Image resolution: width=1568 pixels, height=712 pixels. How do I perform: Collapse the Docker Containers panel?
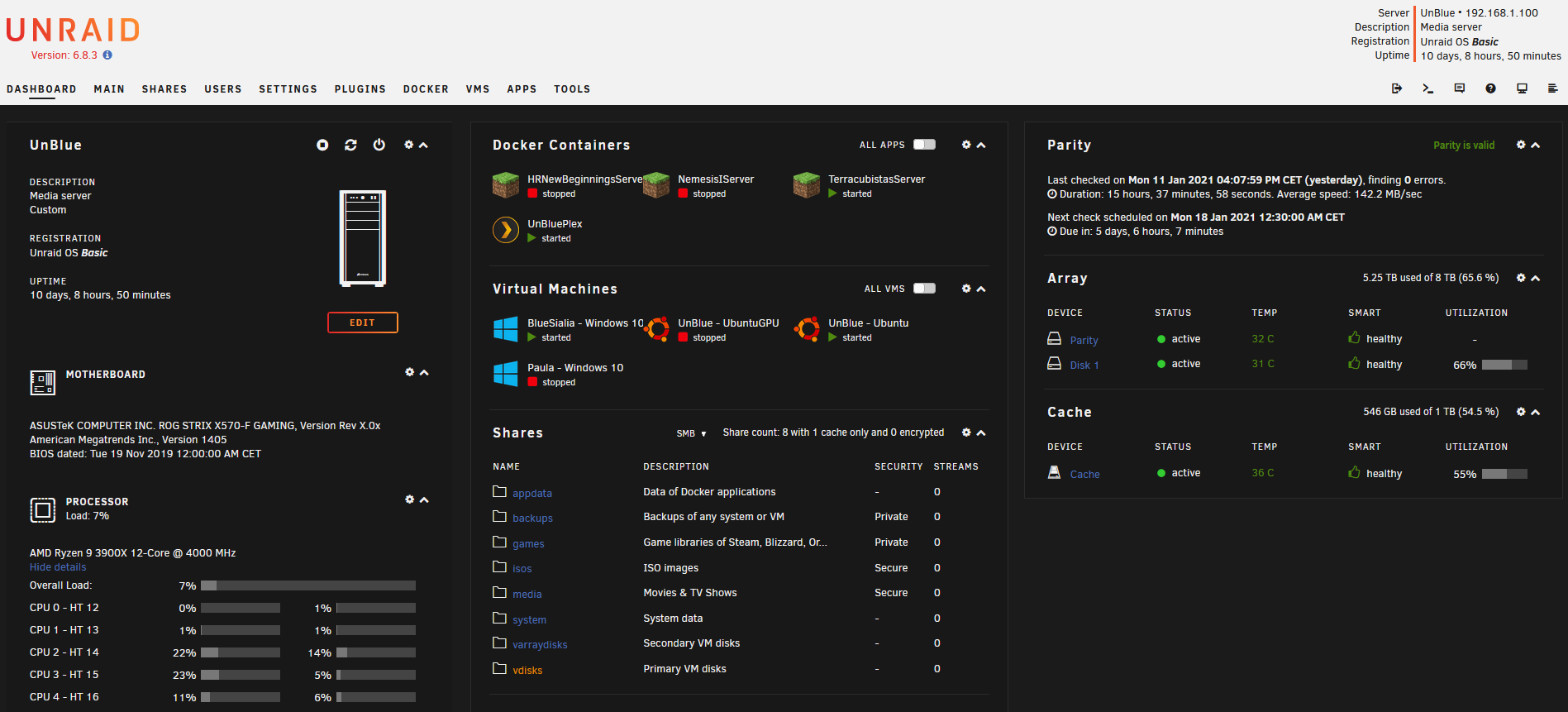981,145
